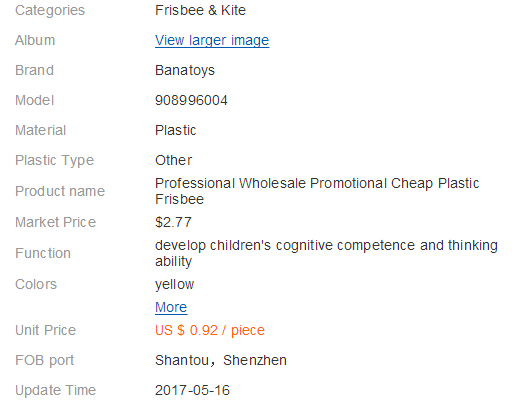Click the Unit Price label
The height and width of the screenshot is (409, 518).
46,330
